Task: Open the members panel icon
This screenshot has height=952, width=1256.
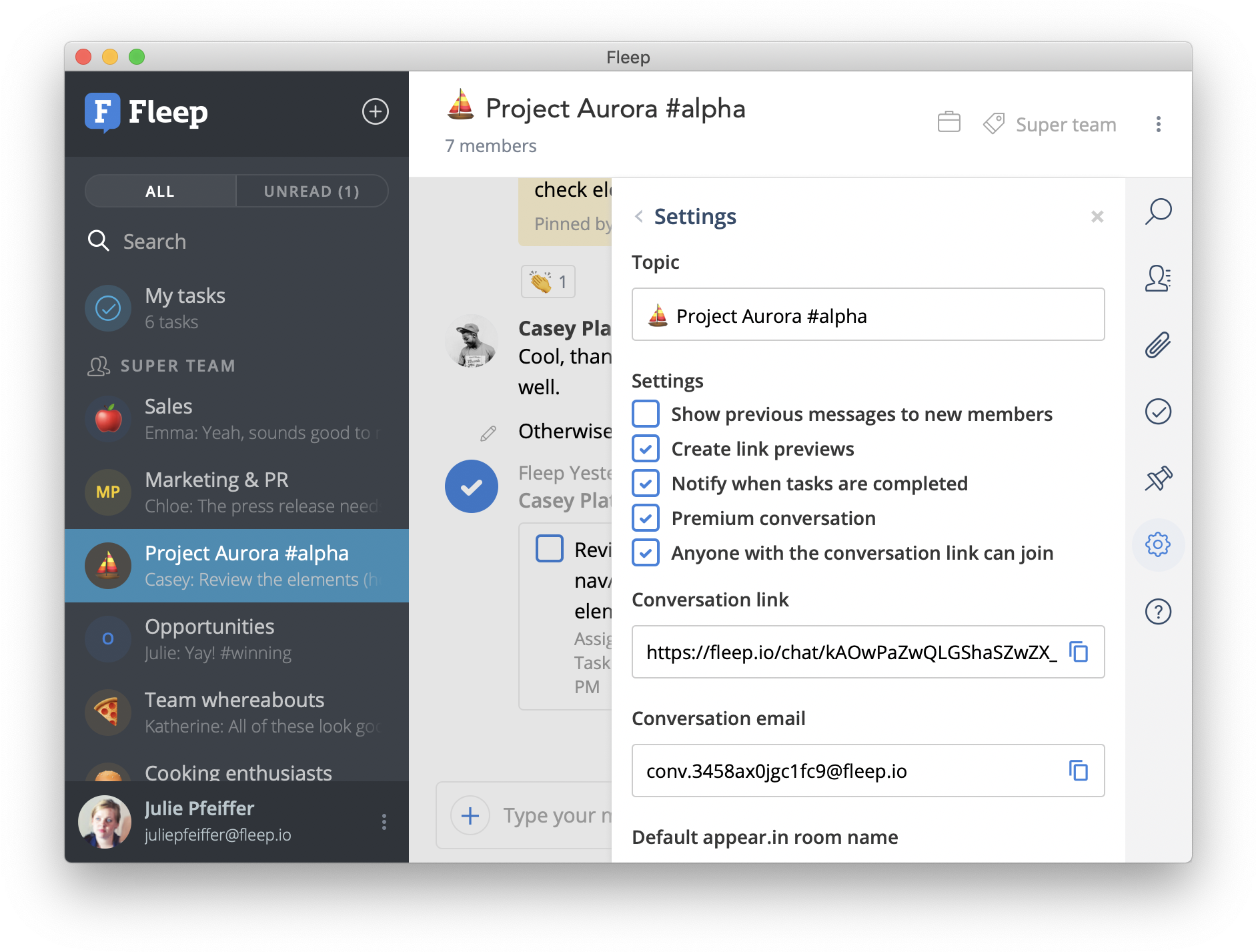Action: (1158, 279)
